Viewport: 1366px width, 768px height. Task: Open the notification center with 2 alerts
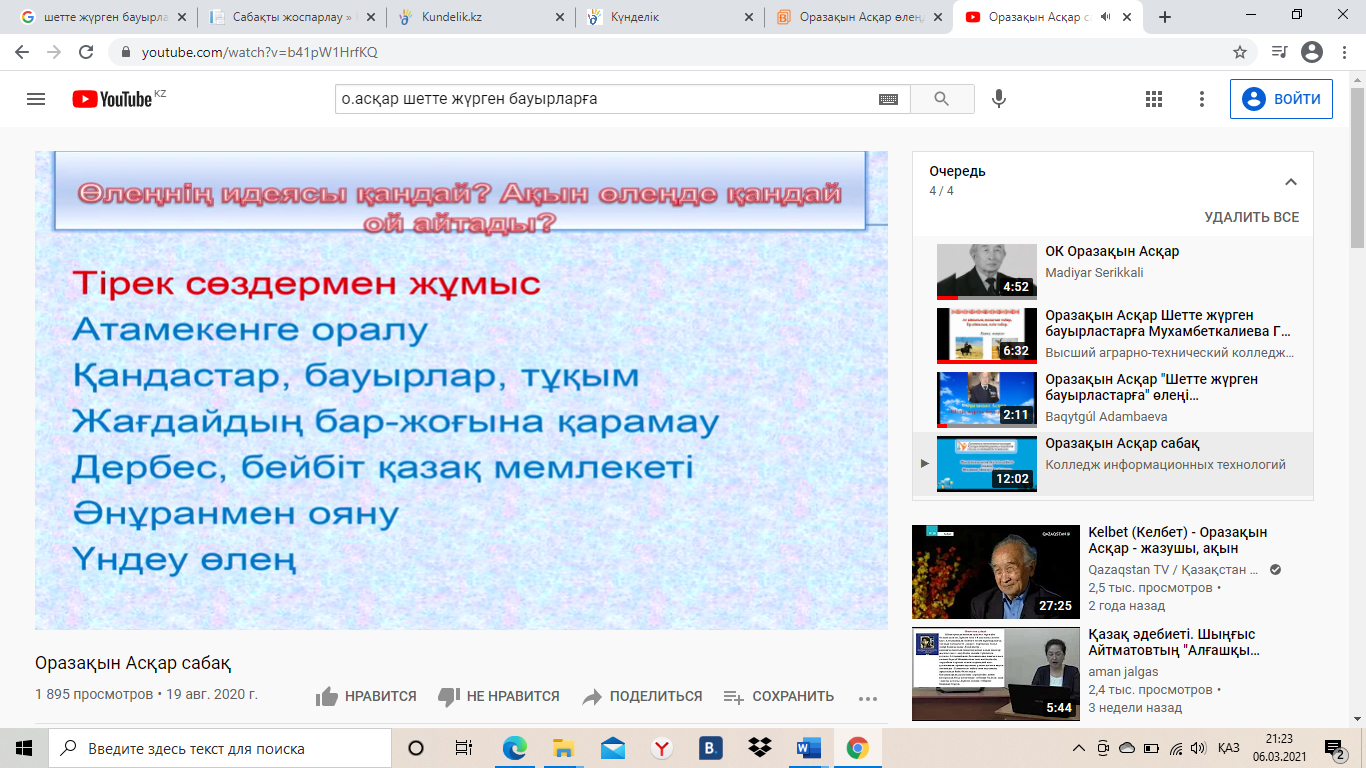(x=1334, y=748)
